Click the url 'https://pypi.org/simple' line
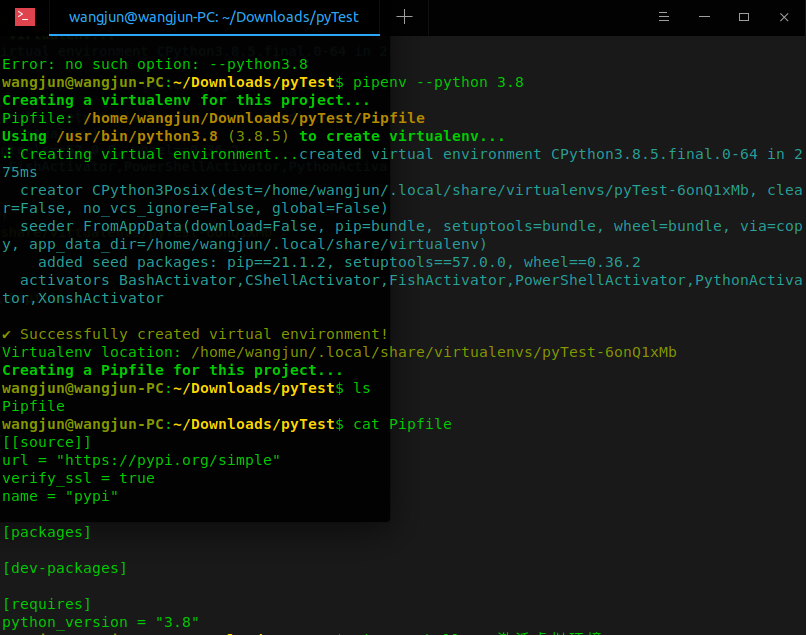 pyautogui.click(x=141, y=460)
